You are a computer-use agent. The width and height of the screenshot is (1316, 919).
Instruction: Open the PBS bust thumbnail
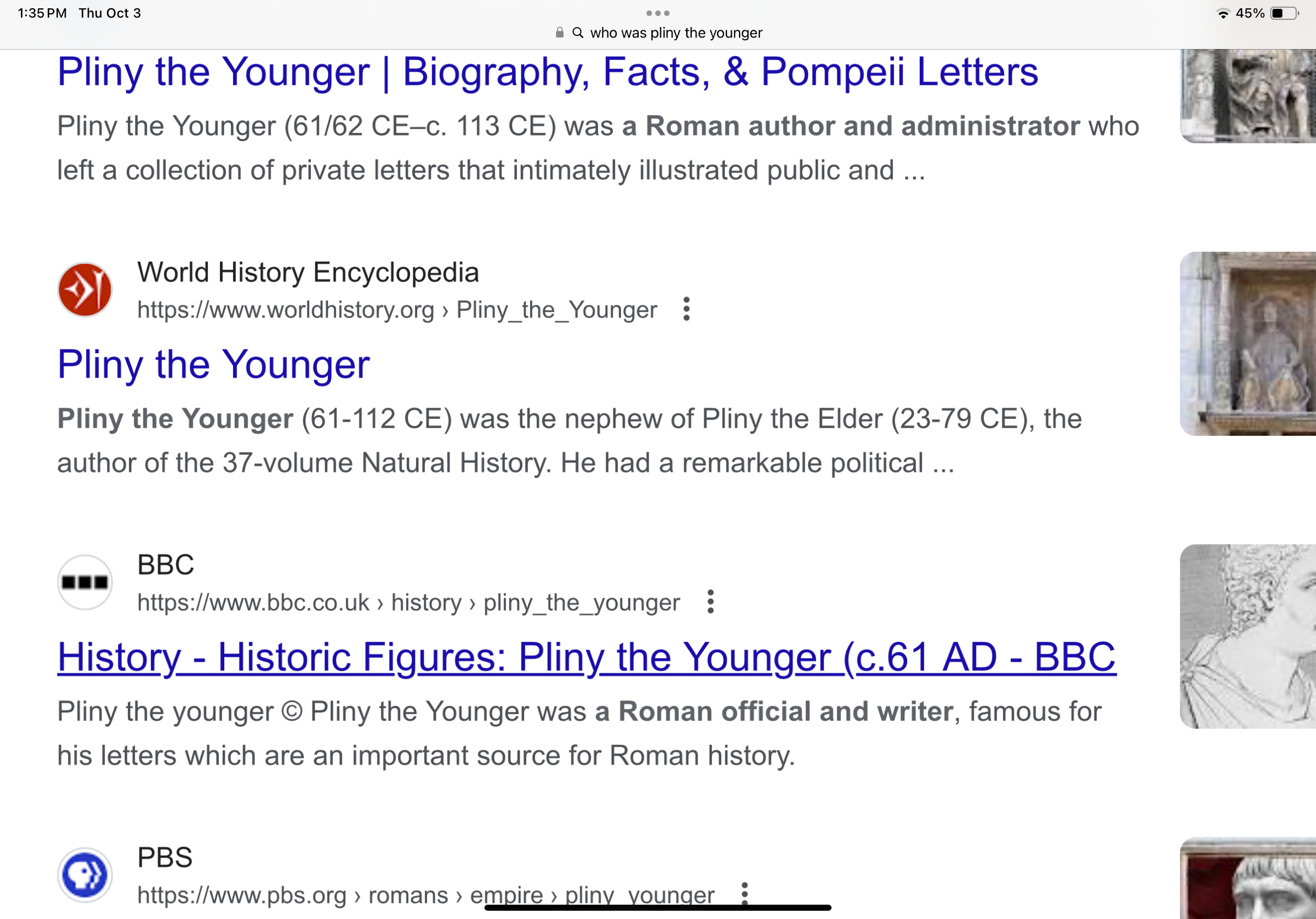(1248, 878)
